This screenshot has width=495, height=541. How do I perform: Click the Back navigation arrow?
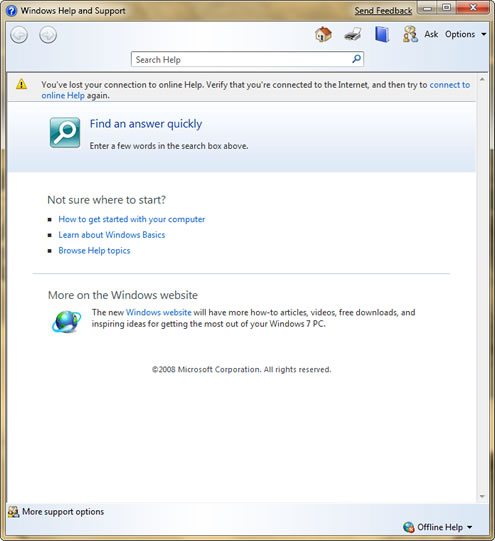(19, 35)
